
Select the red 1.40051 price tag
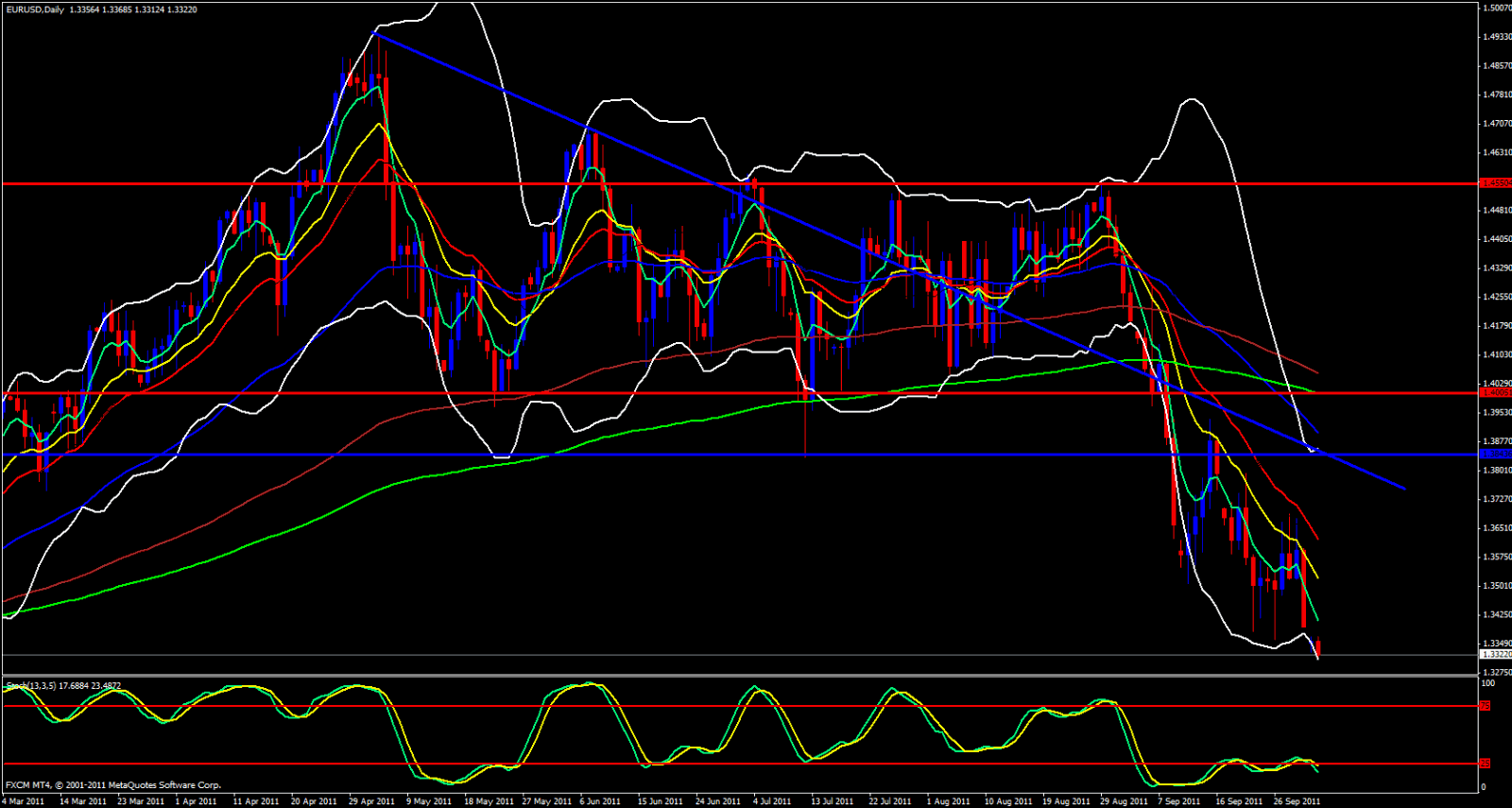[1495, 392]
